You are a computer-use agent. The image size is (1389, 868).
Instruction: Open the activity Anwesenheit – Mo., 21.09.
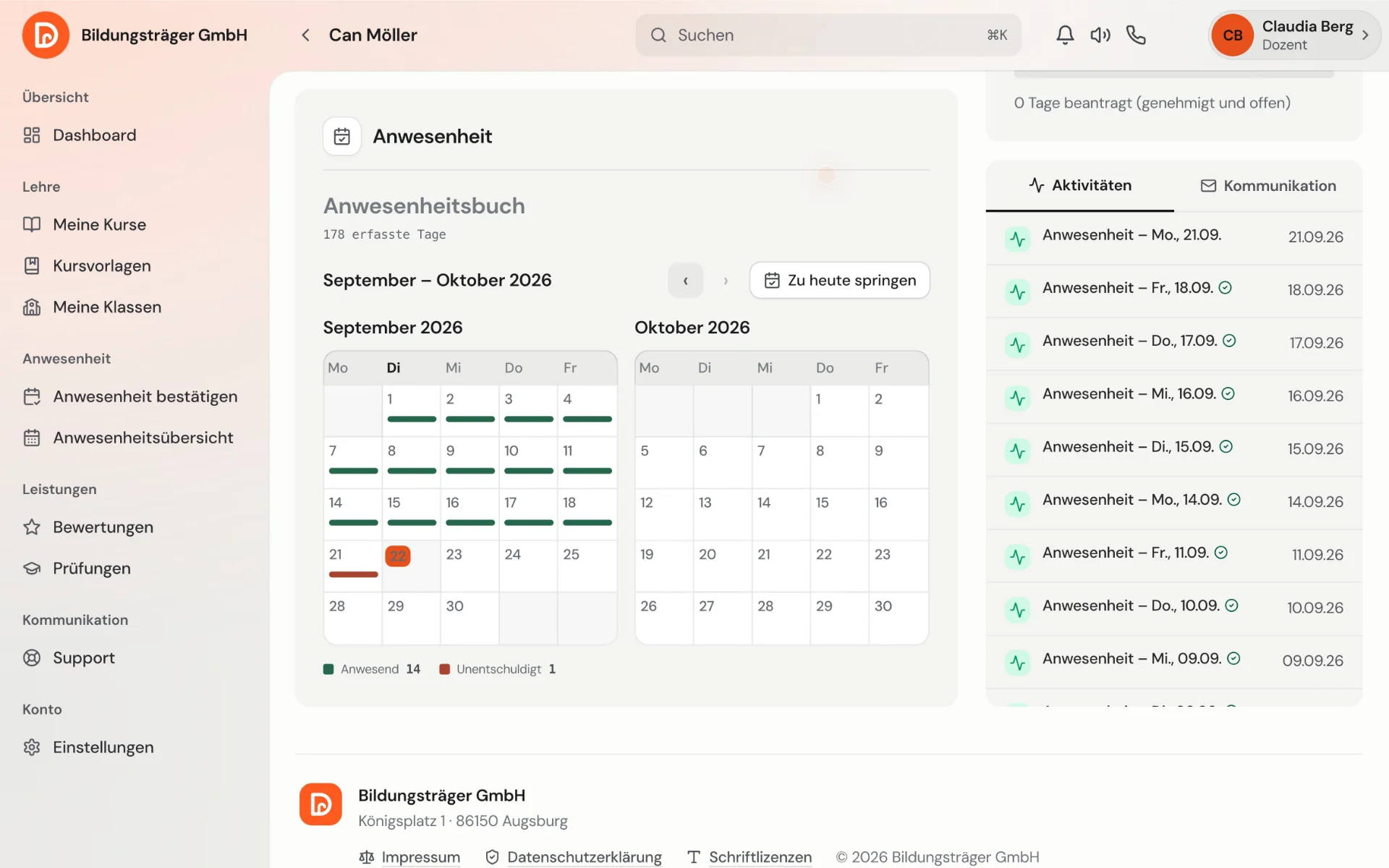[x=1174, y=237]
